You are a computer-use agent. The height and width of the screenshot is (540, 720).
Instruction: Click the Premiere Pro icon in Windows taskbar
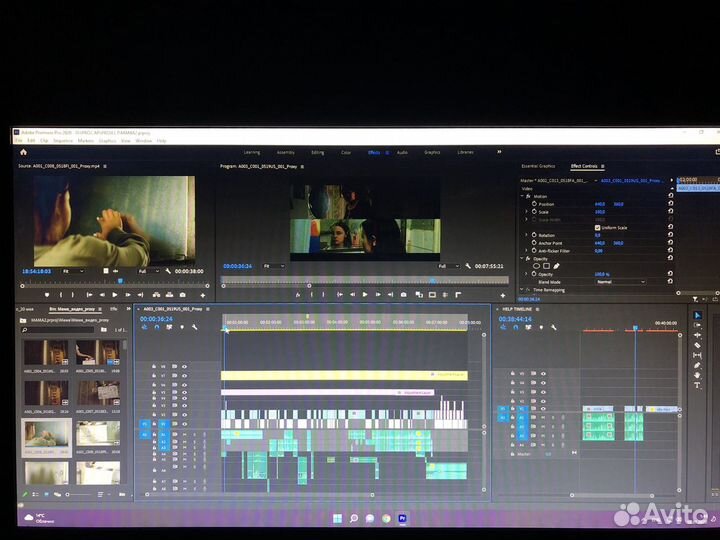pos(402,518)
